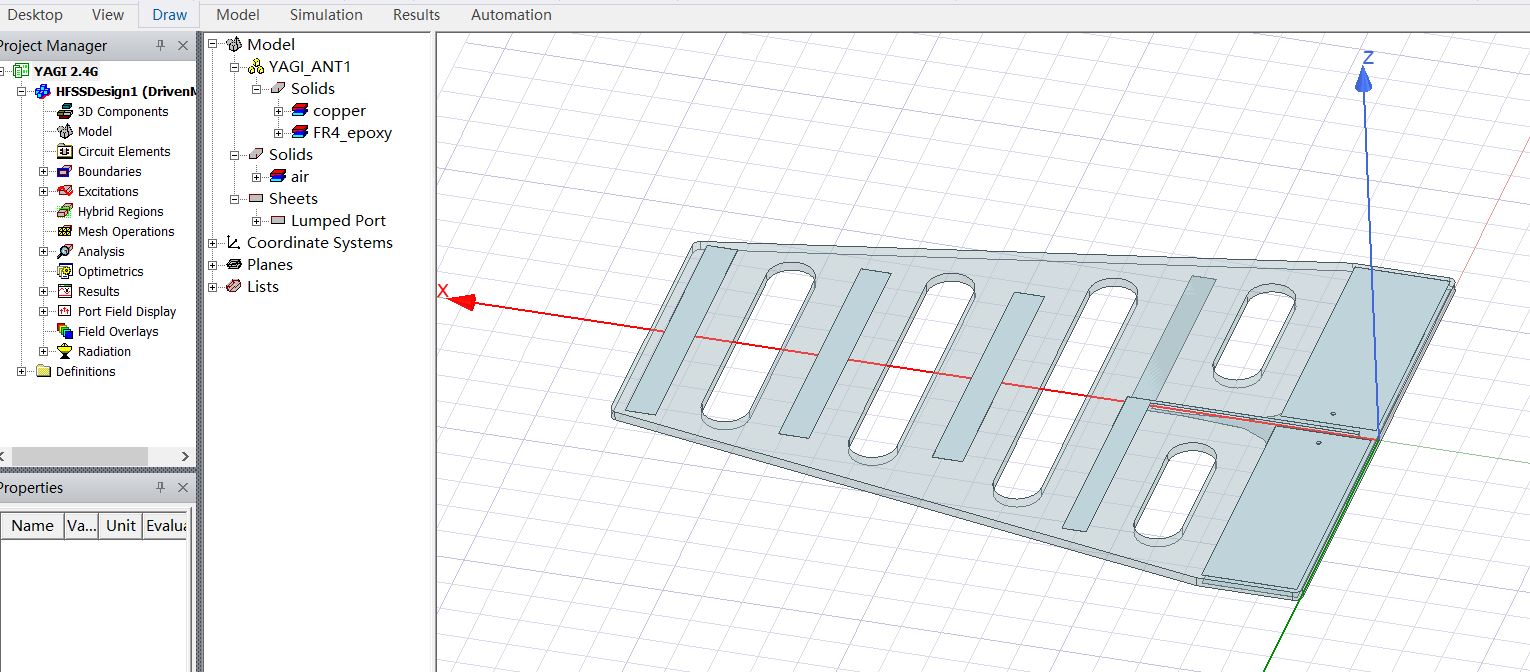Click the YAGI 2.4G project icon

23,71
